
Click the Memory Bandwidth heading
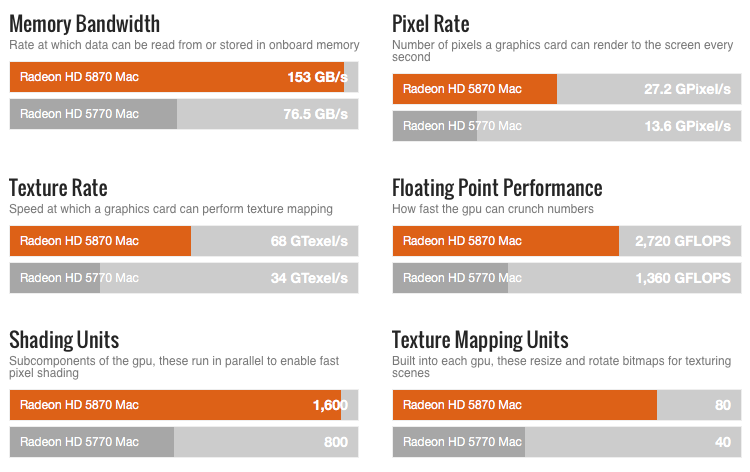pyautogui.click(x=84, y=24)
